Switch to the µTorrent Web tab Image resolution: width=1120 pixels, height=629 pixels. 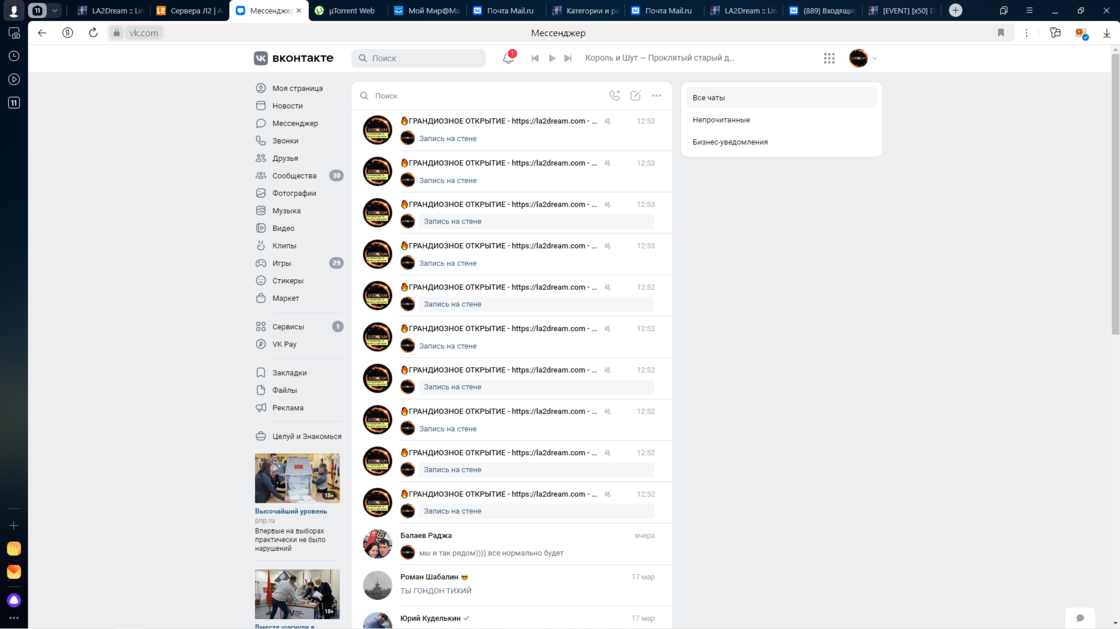[x=345, y=11]
